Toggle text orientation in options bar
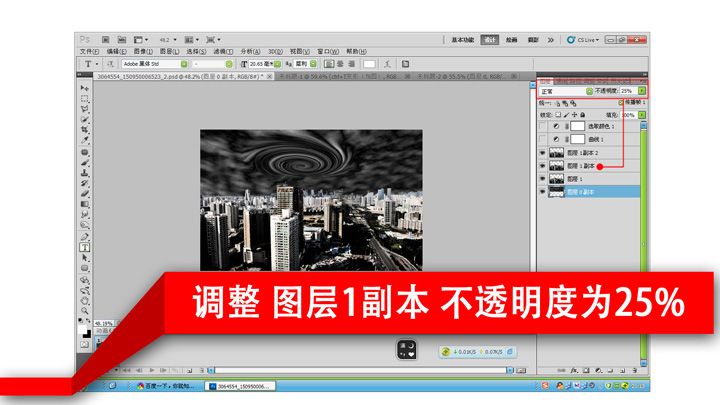 110,64
